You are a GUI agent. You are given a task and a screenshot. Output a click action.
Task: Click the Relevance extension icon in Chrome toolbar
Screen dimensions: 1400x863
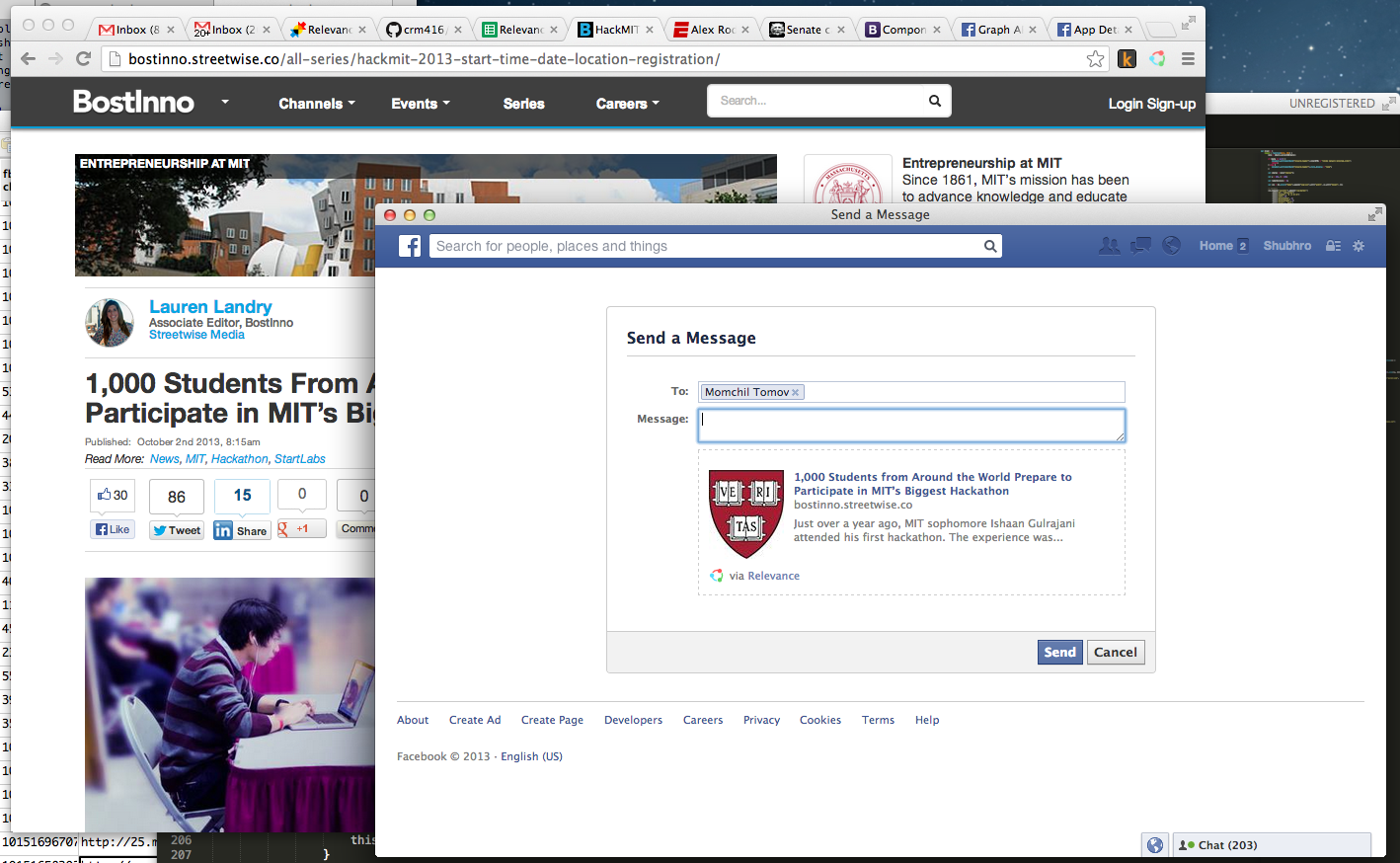pyautogui.click(x=1157, y=59)
